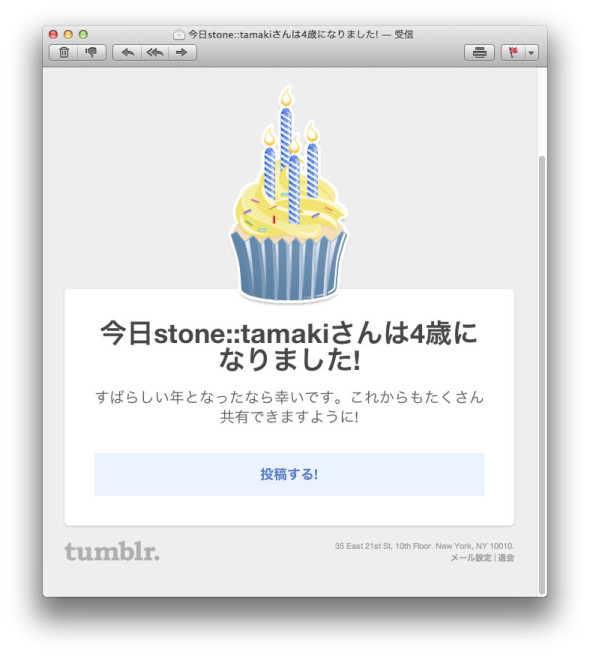Image resolution: width=590 pixels, height=656 pixels.
Task: Mark message as junk with thumbs-down icon
Action: click(x=91, y=53)
